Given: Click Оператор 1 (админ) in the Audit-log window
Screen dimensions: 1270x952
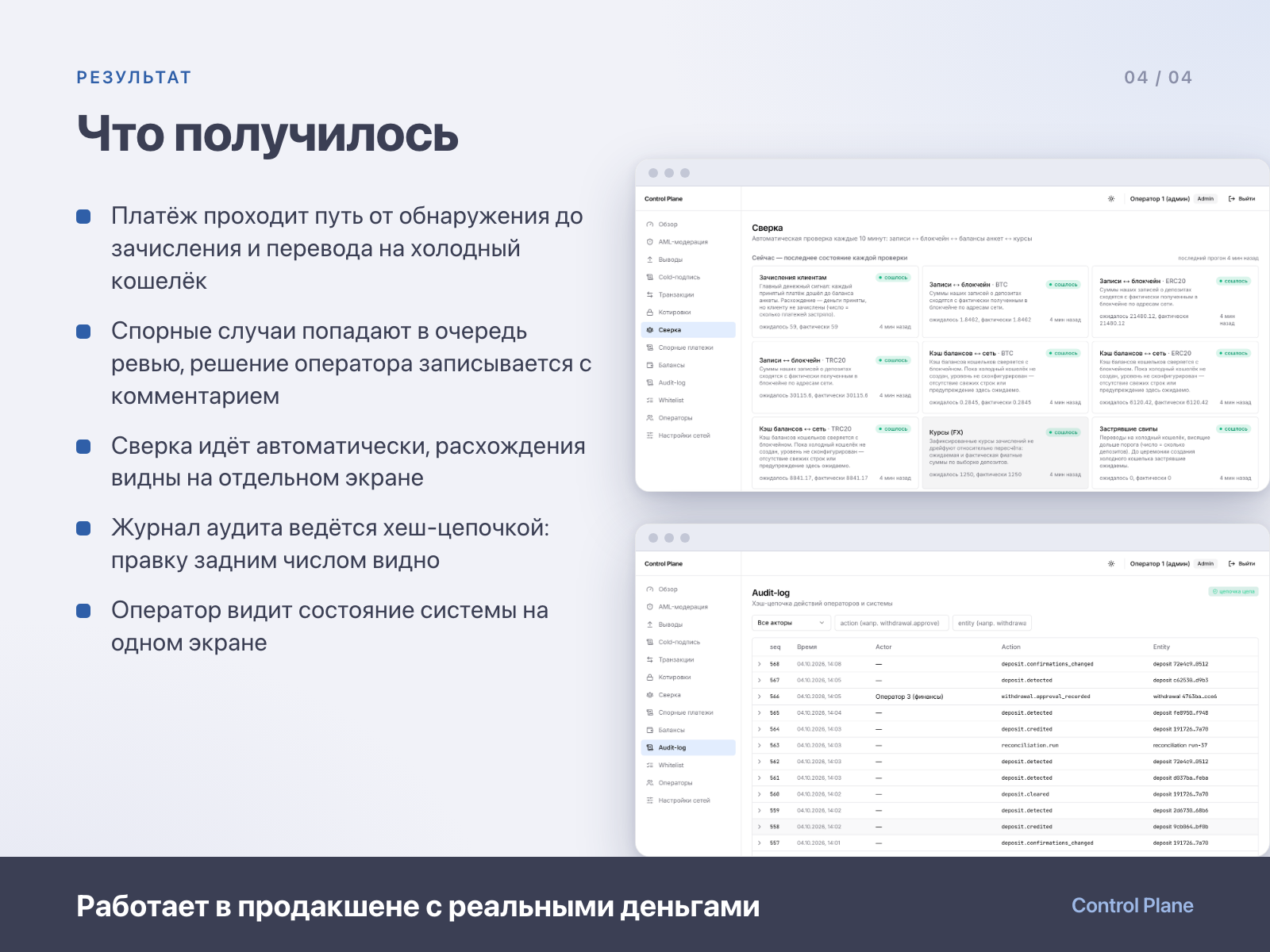Looking at the screenshot, I should 1160,564.
